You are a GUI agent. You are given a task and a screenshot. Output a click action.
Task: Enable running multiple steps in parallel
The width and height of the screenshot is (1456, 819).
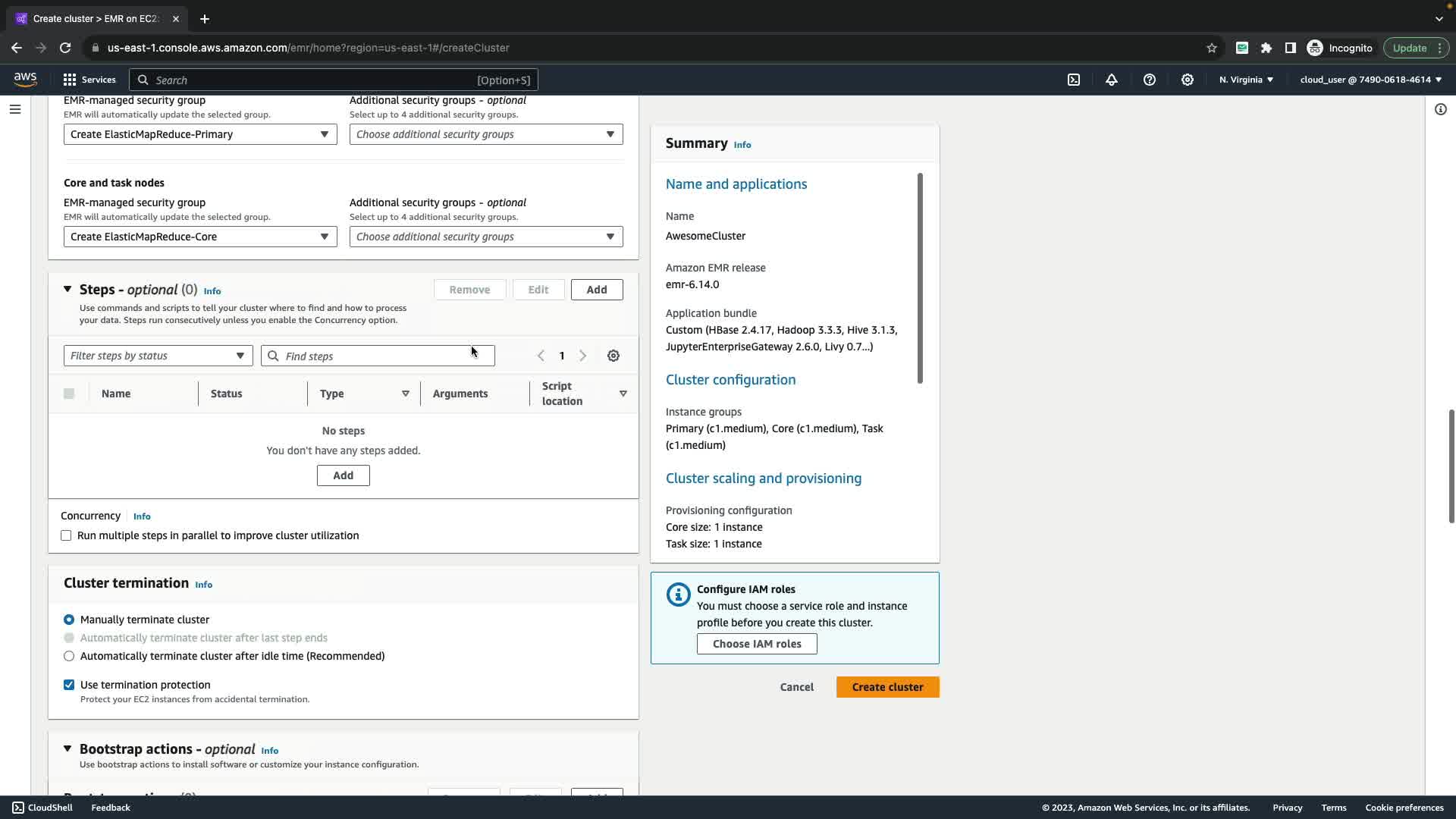pos(67,535)
